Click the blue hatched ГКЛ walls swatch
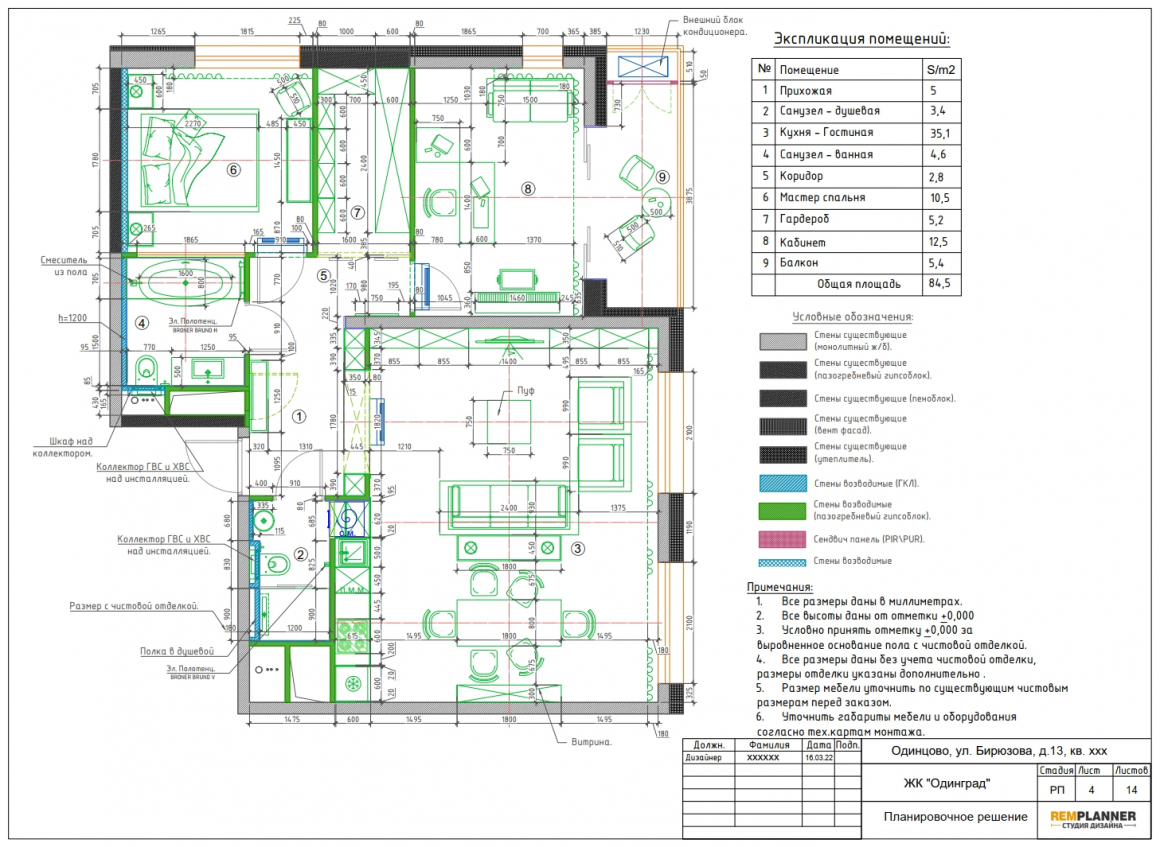This screenshot has width=1160, height=847. (x=783, y=483)
